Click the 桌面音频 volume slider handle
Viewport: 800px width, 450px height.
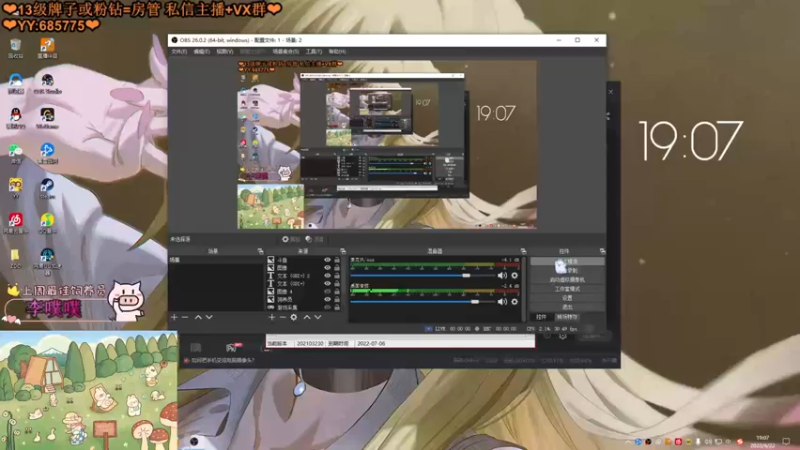pyautogui.click(x=475, y=302)
